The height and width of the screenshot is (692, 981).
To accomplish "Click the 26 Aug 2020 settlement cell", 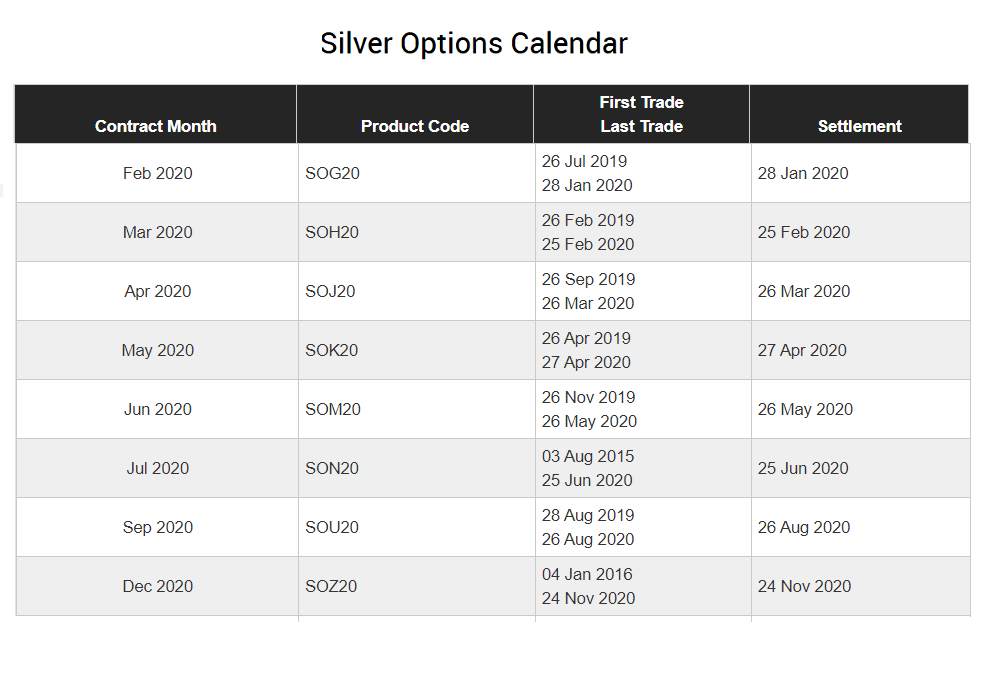I will point(860,527).
